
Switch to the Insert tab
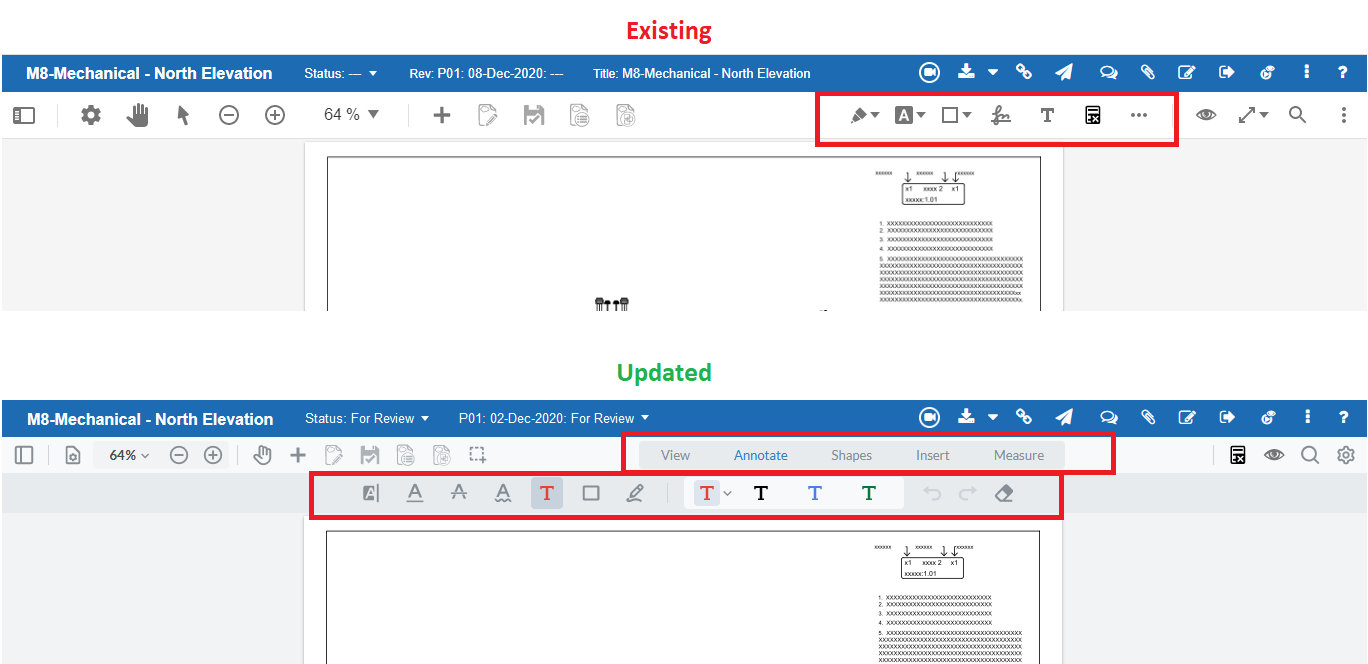(x=933, y=455)
